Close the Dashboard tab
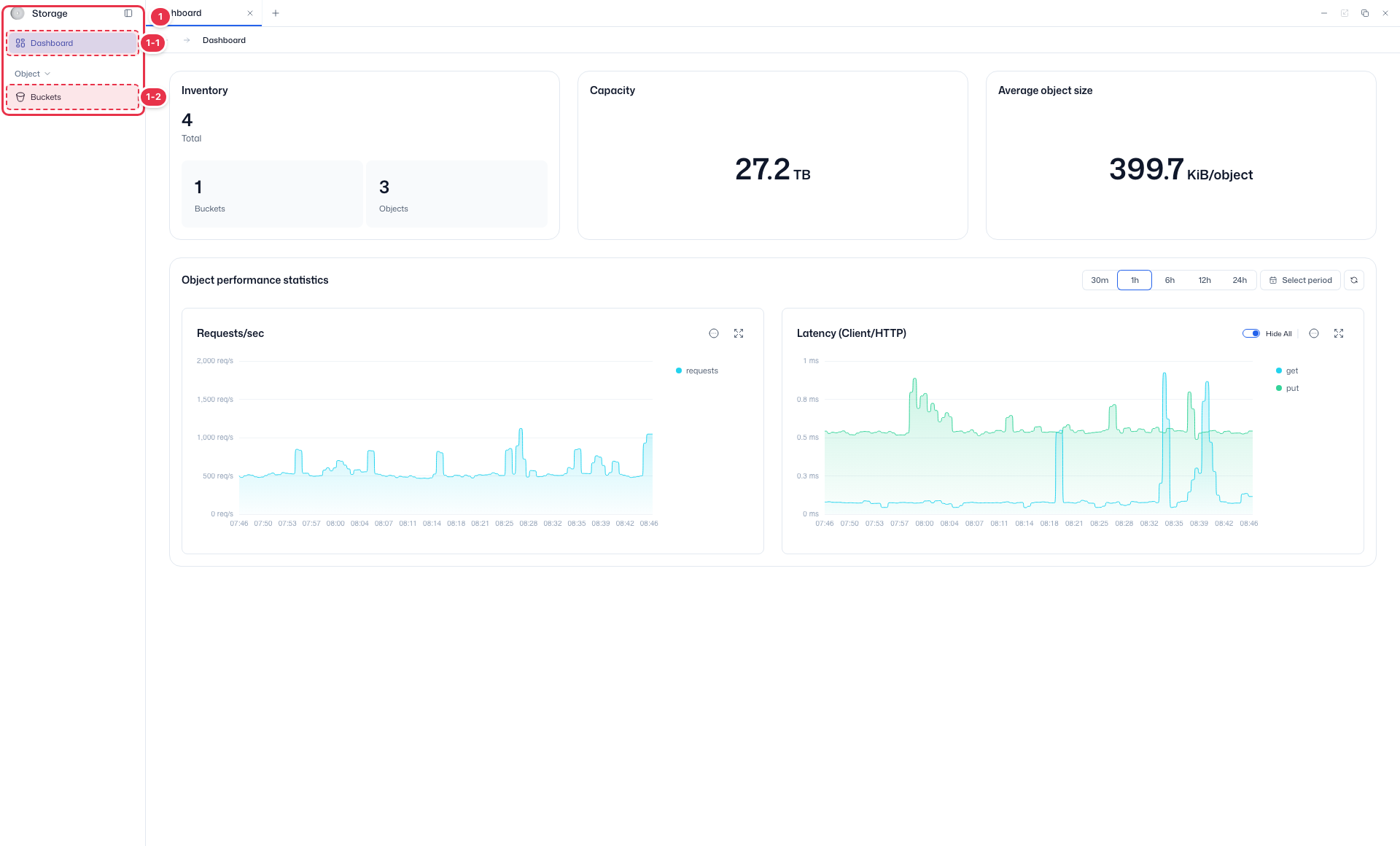 (250, 13)
